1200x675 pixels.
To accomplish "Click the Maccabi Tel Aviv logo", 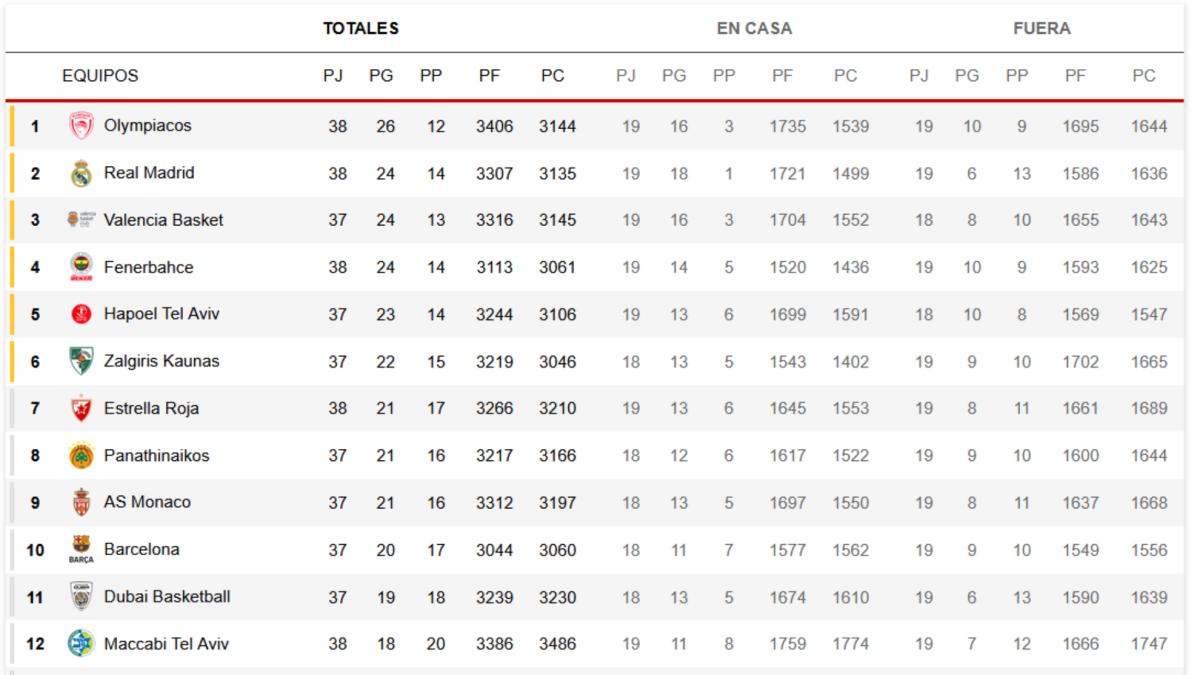I will tap(80, 644).
